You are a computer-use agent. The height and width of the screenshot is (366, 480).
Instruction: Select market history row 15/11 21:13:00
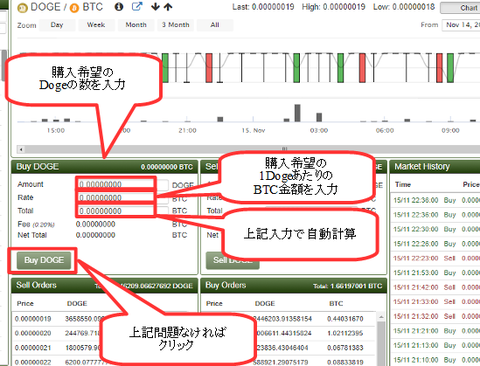436,345
